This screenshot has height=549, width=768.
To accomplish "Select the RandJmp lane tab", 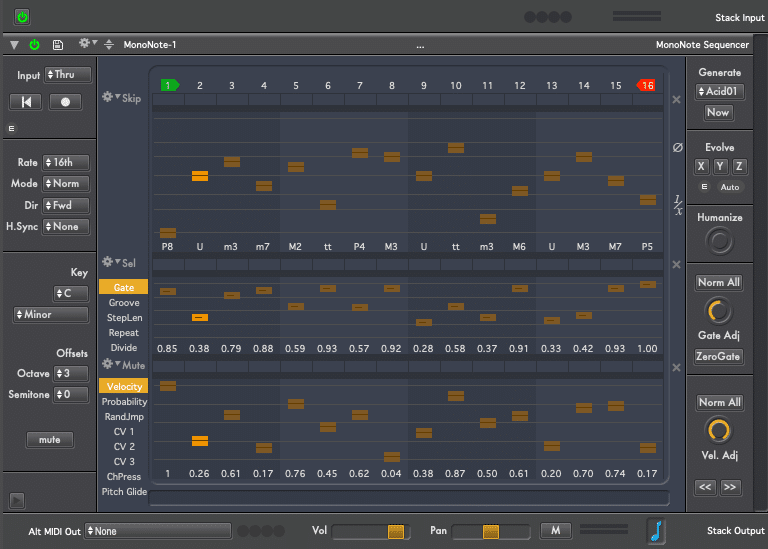I will [124, 417].
